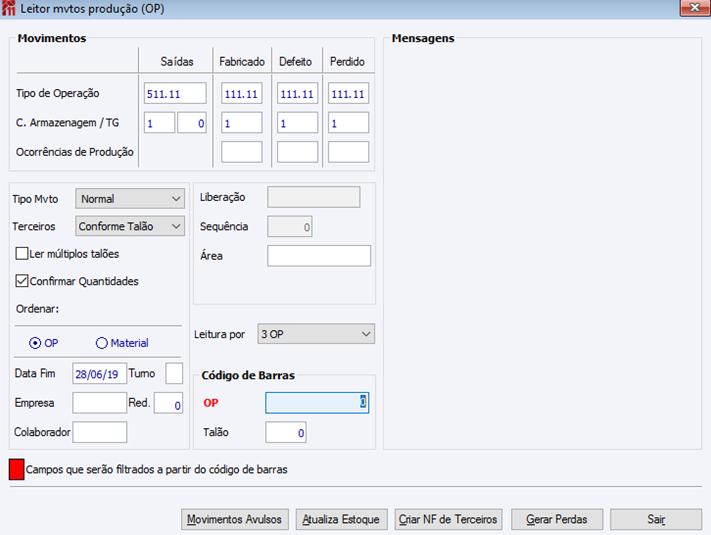This screenshot has width=711, height=535.
Task: Open the Tipo Mvto dropdown
Action: click(x=130, y=199)
